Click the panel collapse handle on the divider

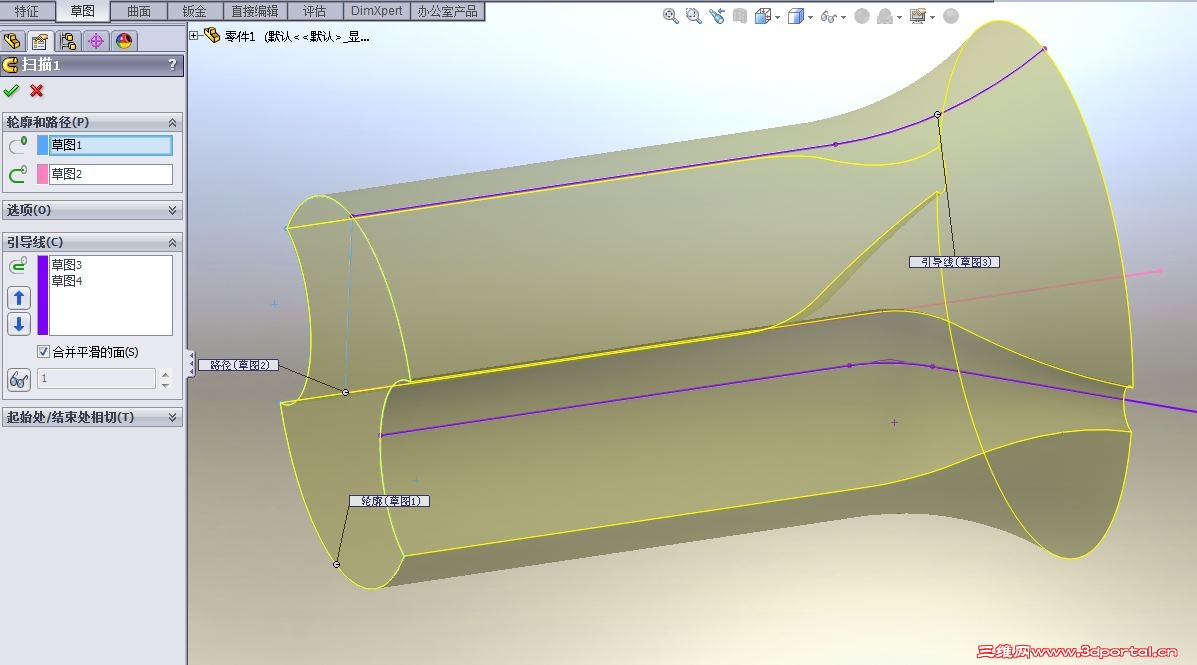tap(191, 363)
